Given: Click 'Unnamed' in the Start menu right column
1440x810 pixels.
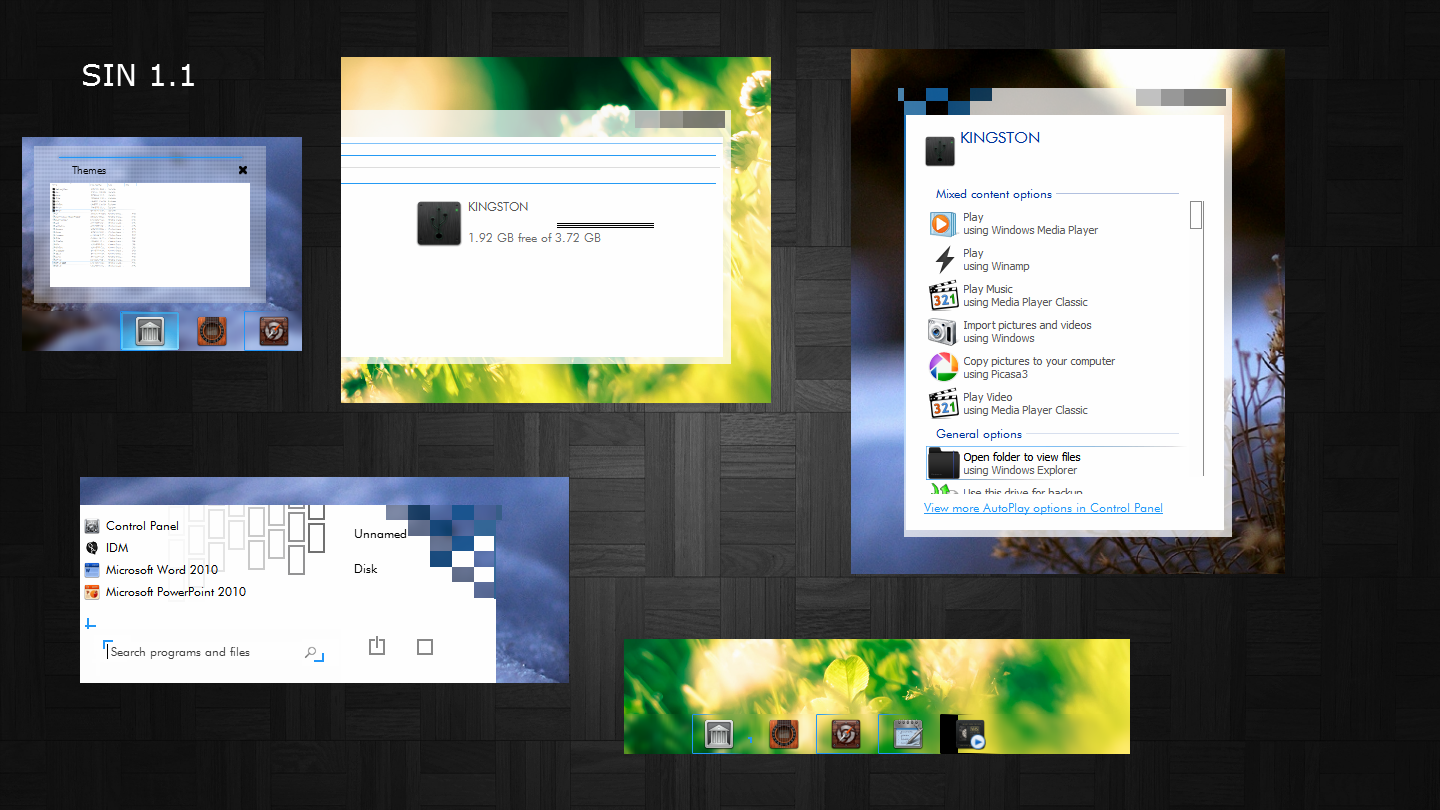Looking at the screenshot, I should coord(380,534).
